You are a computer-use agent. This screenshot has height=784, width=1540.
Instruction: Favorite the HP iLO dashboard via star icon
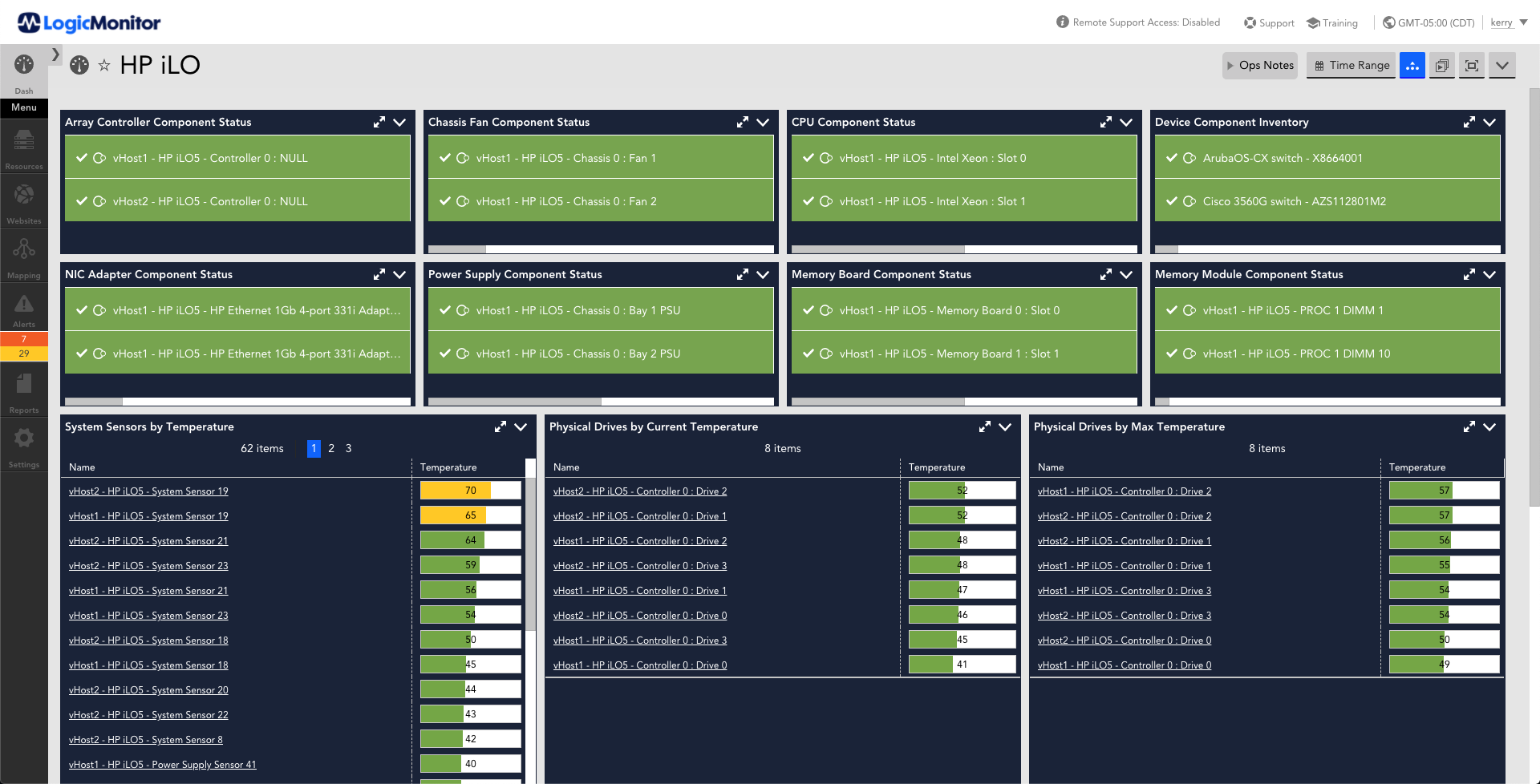104,65
